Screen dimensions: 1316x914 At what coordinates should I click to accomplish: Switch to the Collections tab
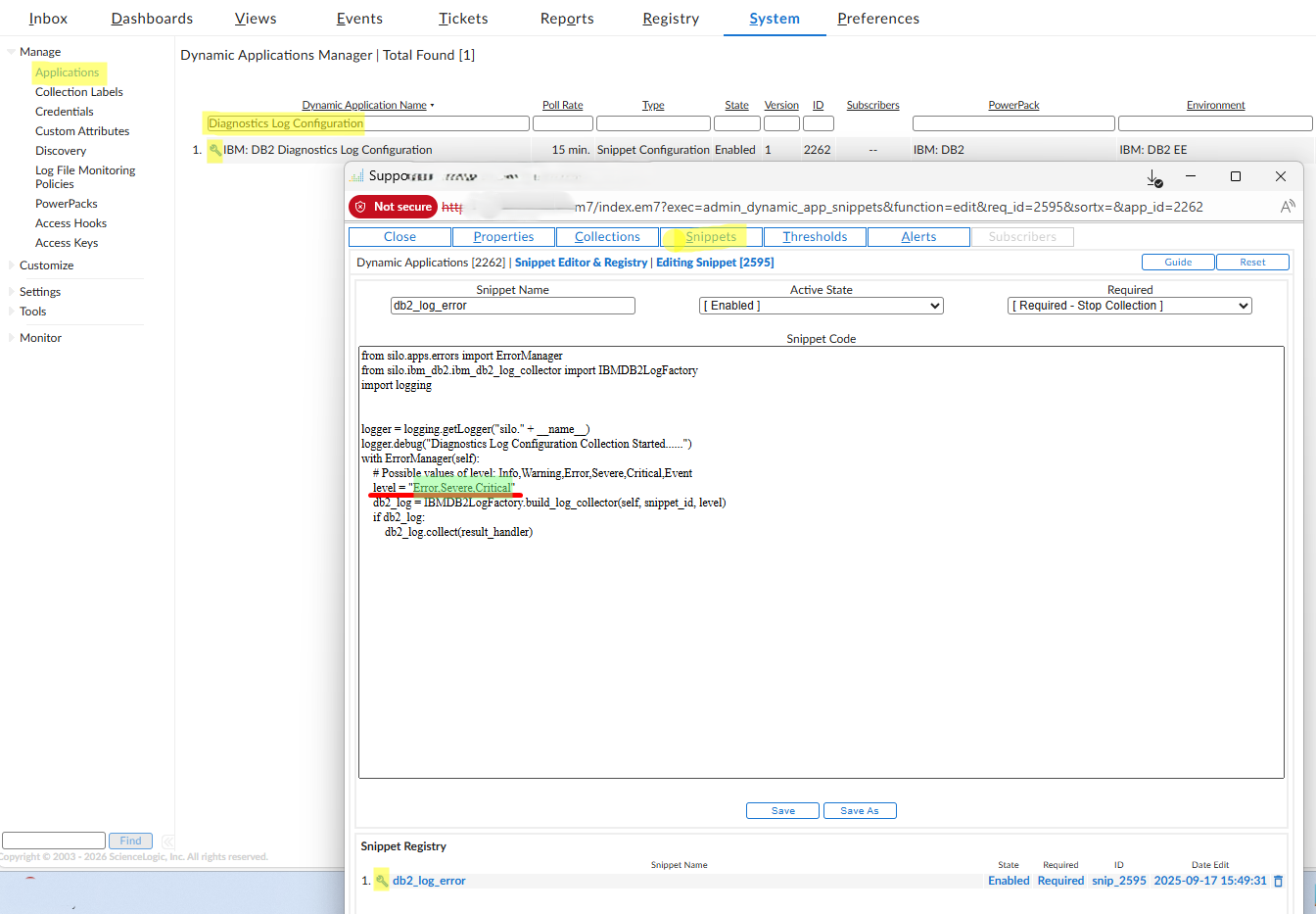click(607, 237)
